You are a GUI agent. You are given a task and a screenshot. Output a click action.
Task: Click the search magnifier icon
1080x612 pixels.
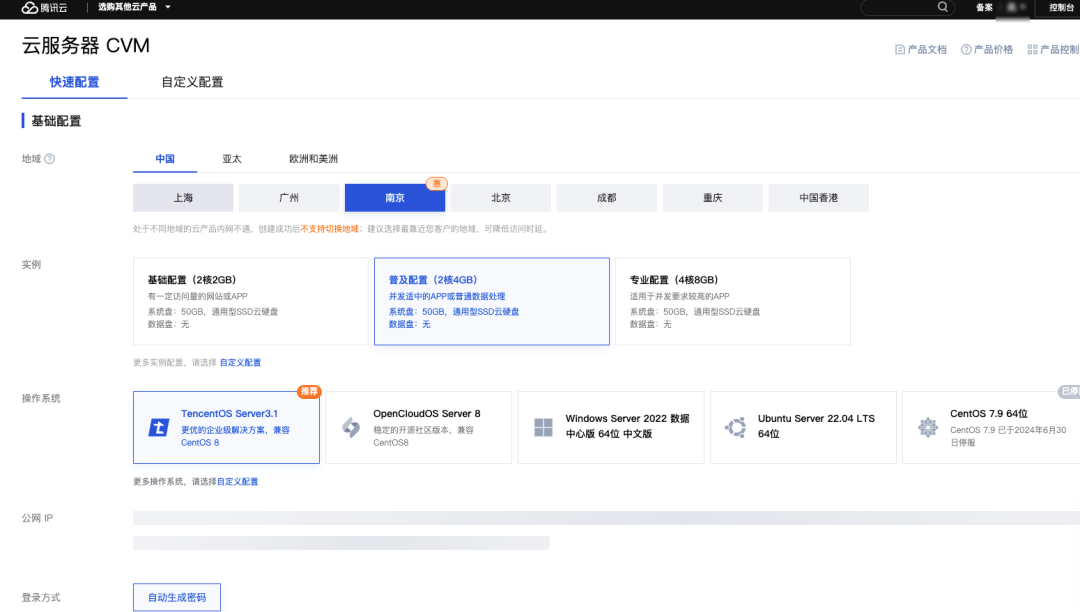[942, 7]
